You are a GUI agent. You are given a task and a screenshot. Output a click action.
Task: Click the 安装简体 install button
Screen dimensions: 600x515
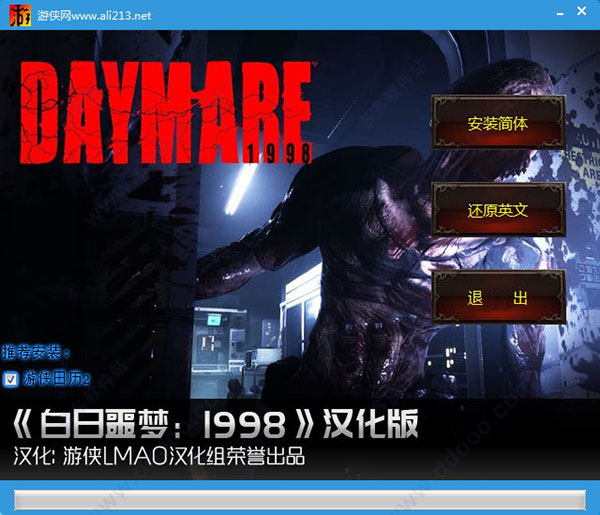[498, 123]
